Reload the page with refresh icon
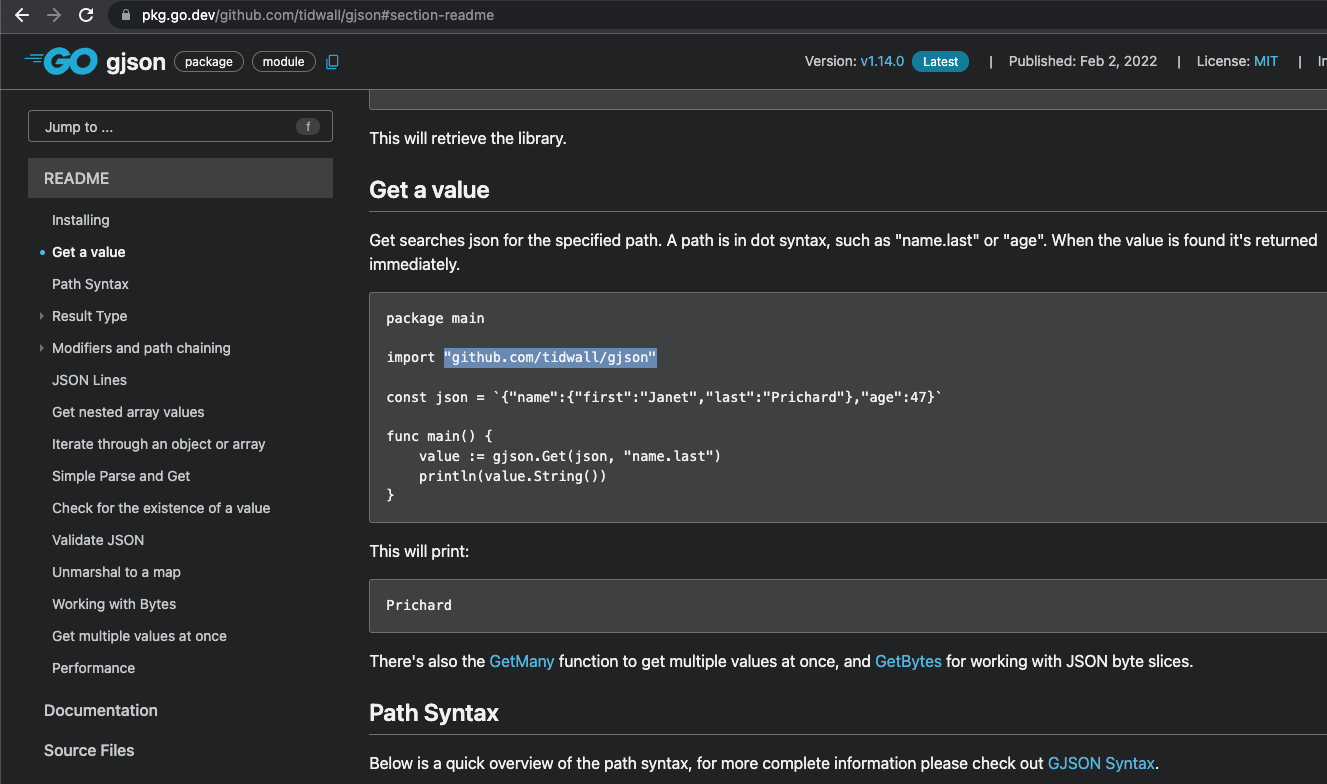Image resolution: width=1327 pixels, height=784 pixels. (x=86, y=15)
